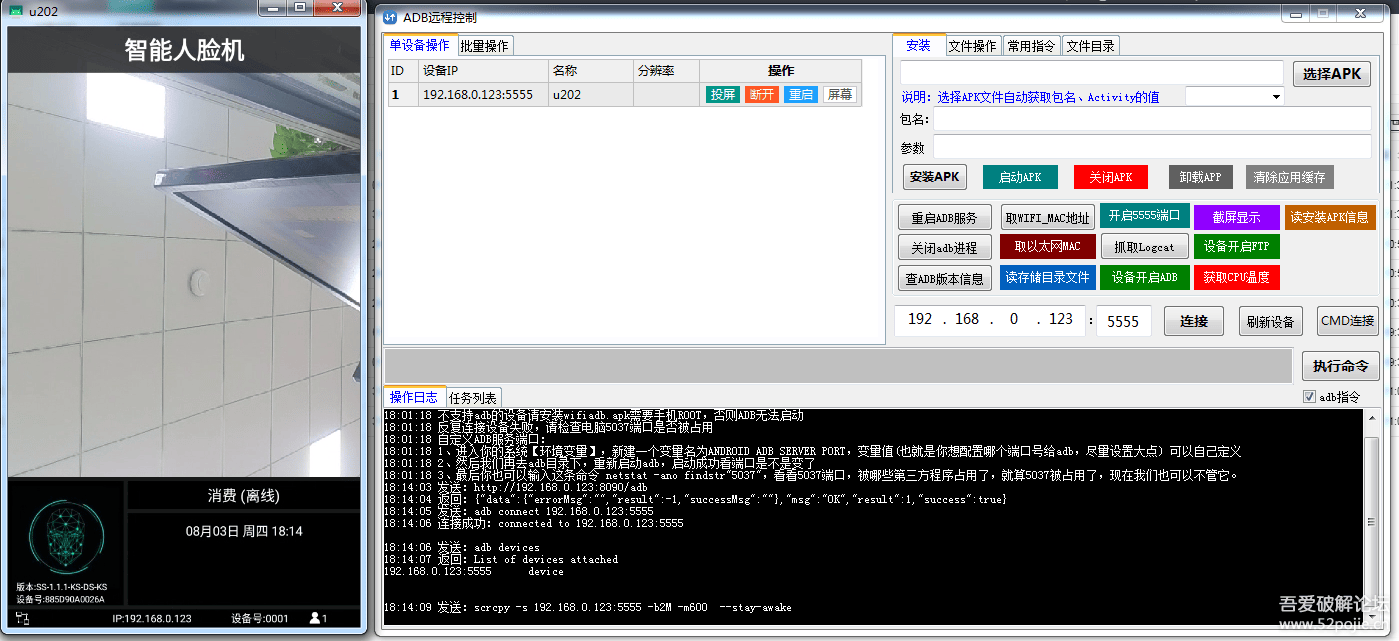Image resolution: width=1399 pixels, height=641 pixels.
Task: Open the 常用指令 tab
Action: 1031,46
